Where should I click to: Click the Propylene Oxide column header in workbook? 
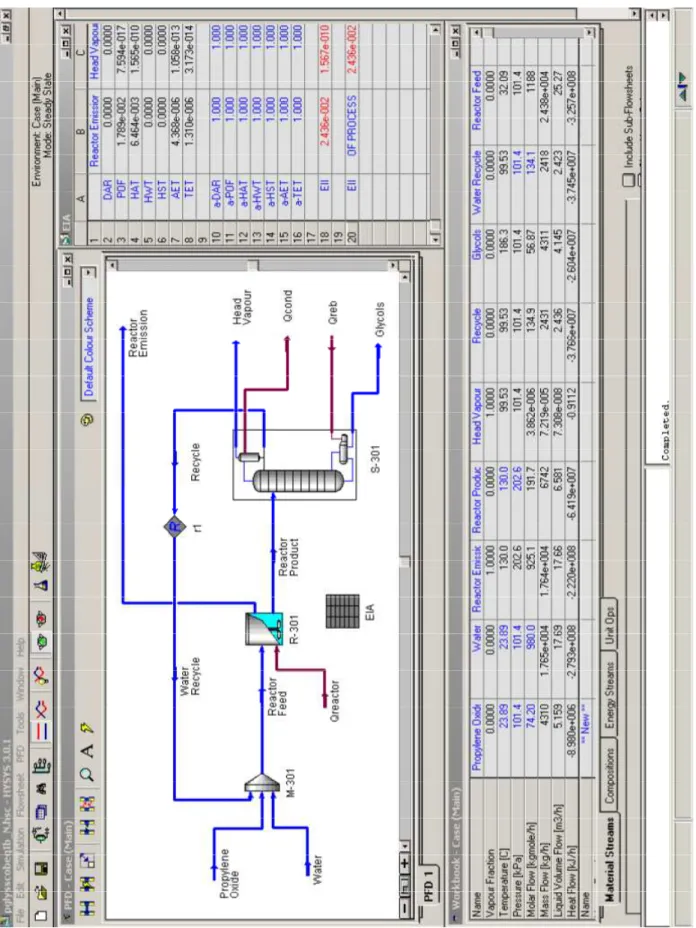click(476, 737)
